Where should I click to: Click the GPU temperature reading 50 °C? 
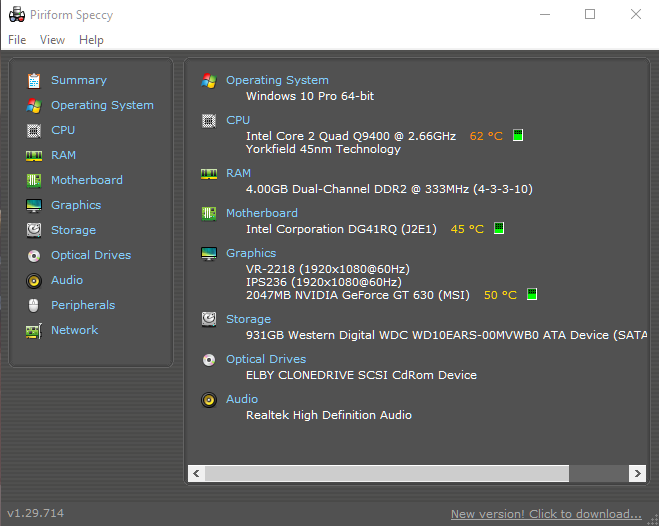pyautogui.click(x=500, y=295)
